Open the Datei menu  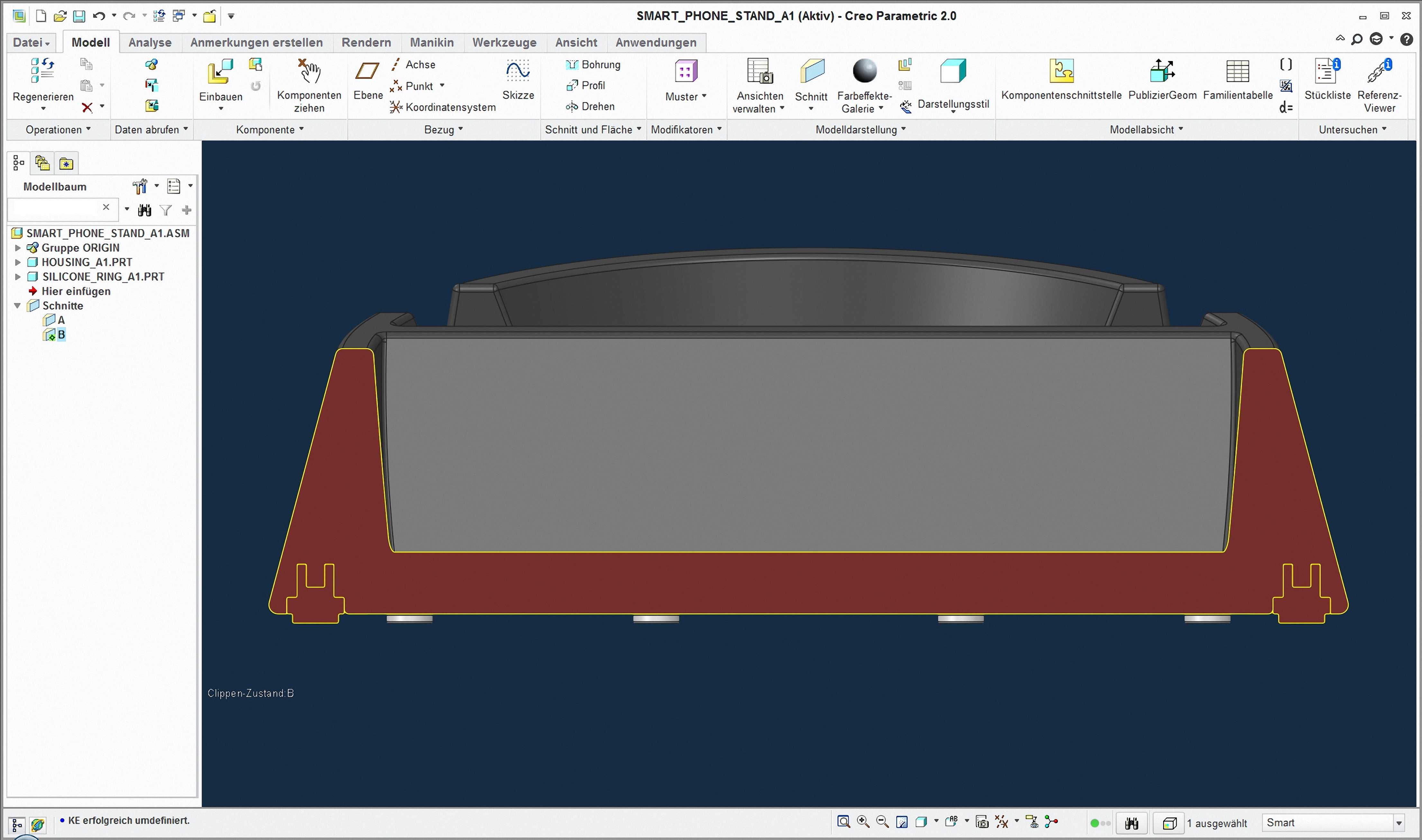(x=31, y=42)
